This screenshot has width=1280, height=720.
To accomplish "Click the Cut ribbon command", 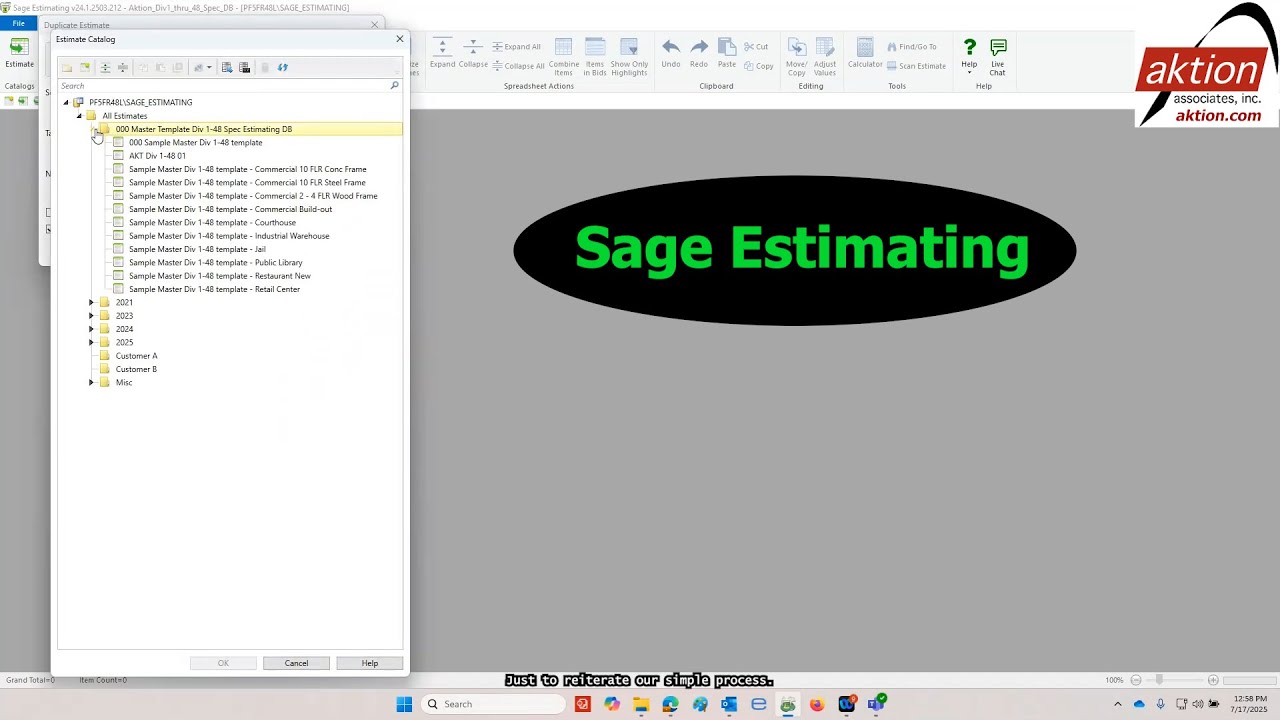I will pos(756,47).
